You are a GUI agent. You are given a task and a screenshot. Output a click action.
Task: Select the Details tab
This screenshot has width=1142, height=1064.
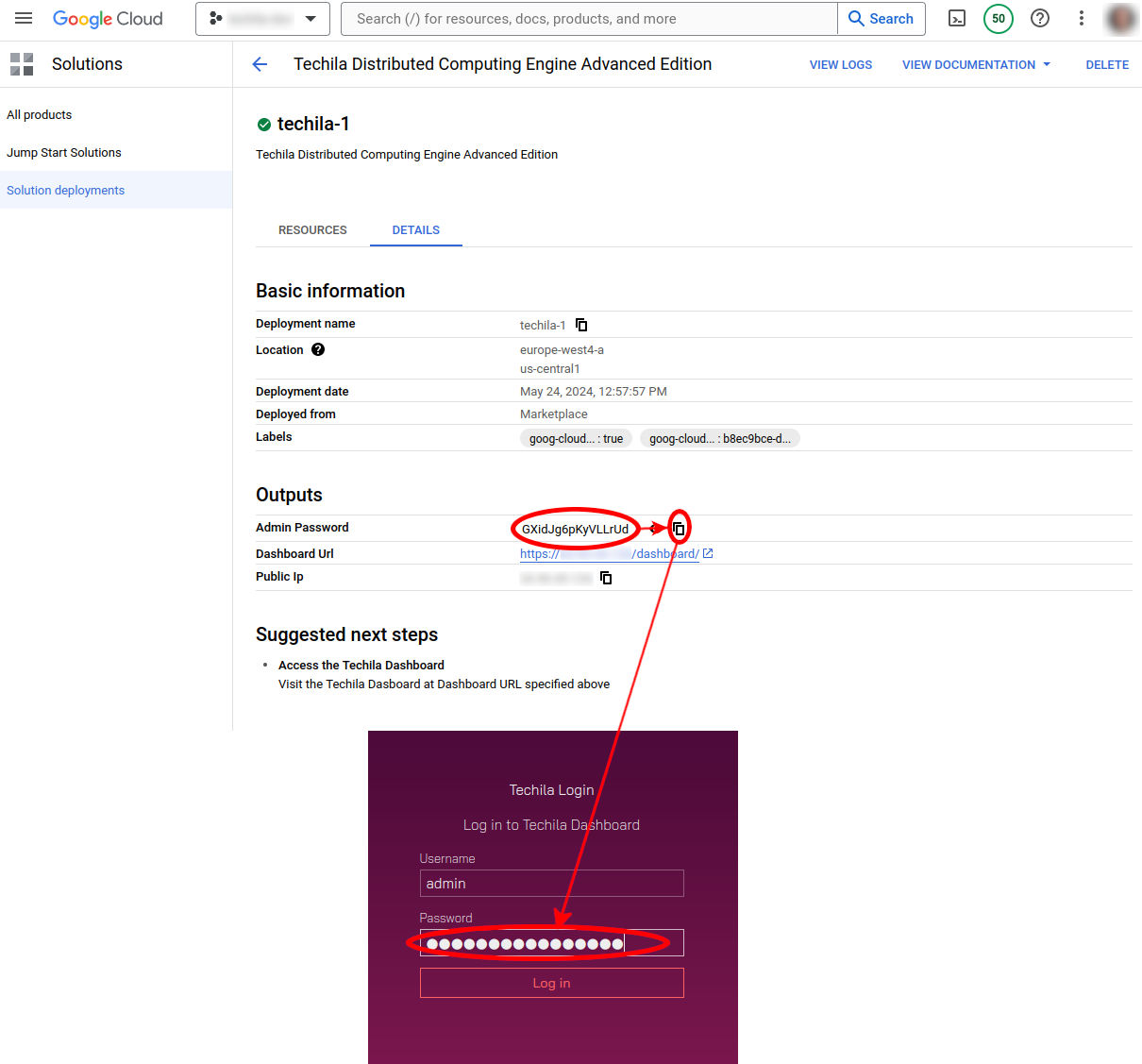(415, 230)
